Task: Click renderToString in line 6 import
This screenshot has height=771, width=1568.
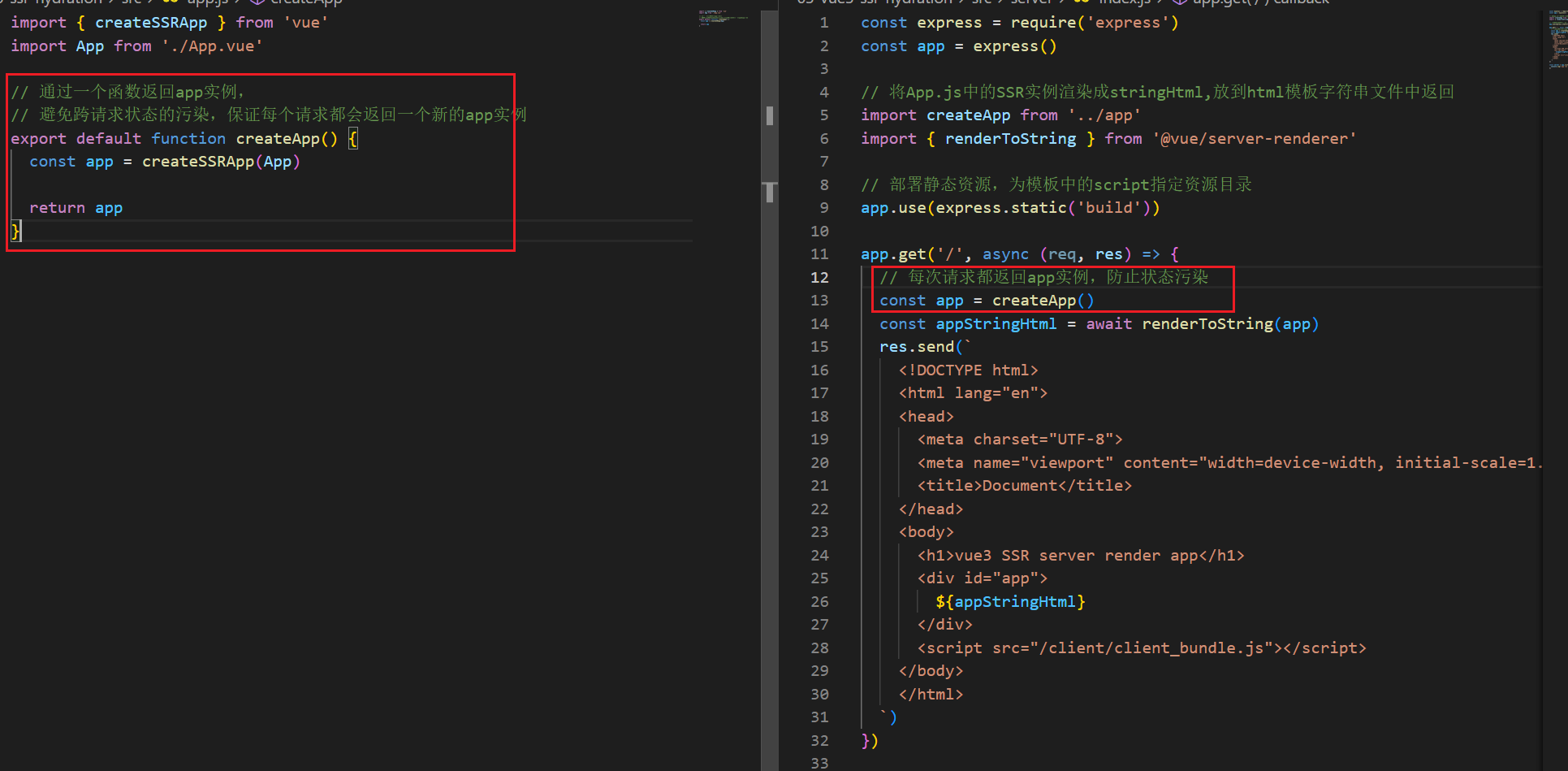Action: tap(1010, 139)
